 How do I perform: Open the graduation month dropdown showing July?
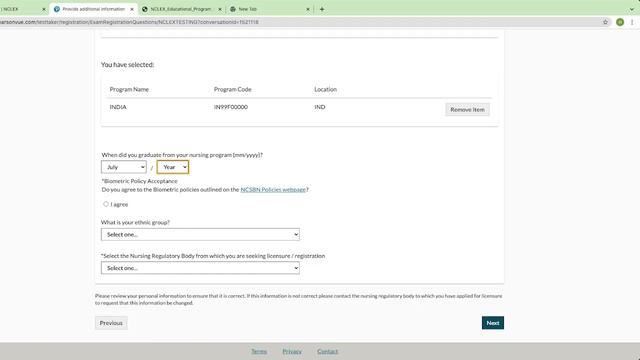(x=124, y=167)
